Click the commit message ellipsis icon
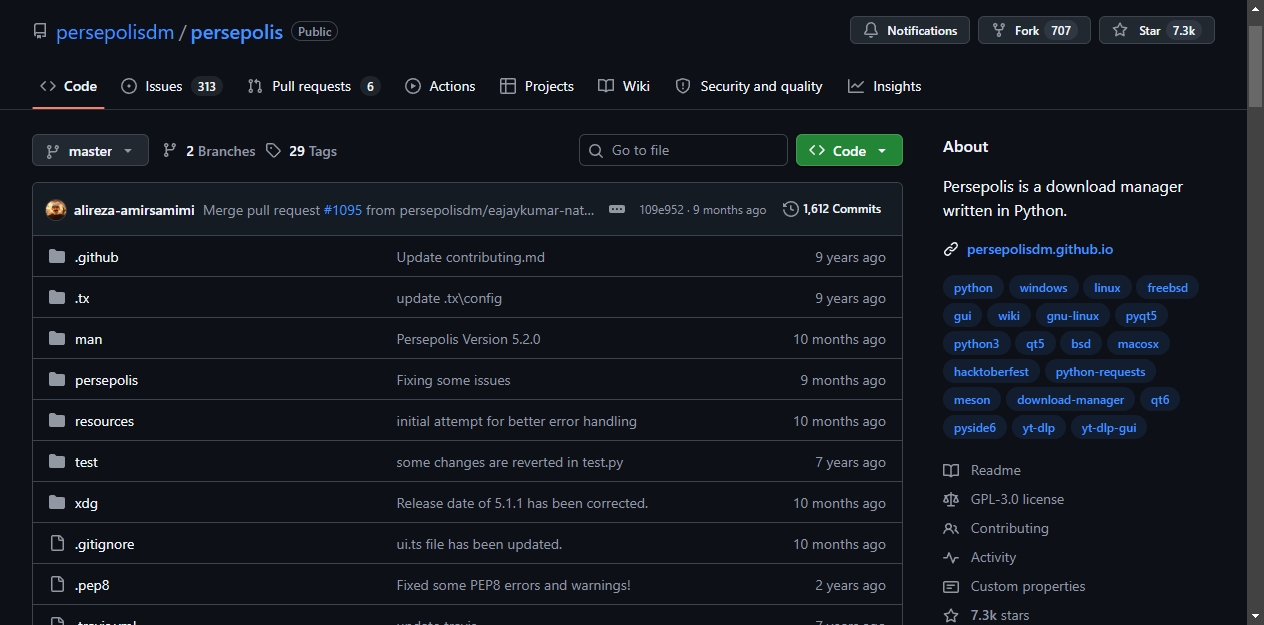Image resolution: width=1264 pixels, height=625 pixels. 617,210
